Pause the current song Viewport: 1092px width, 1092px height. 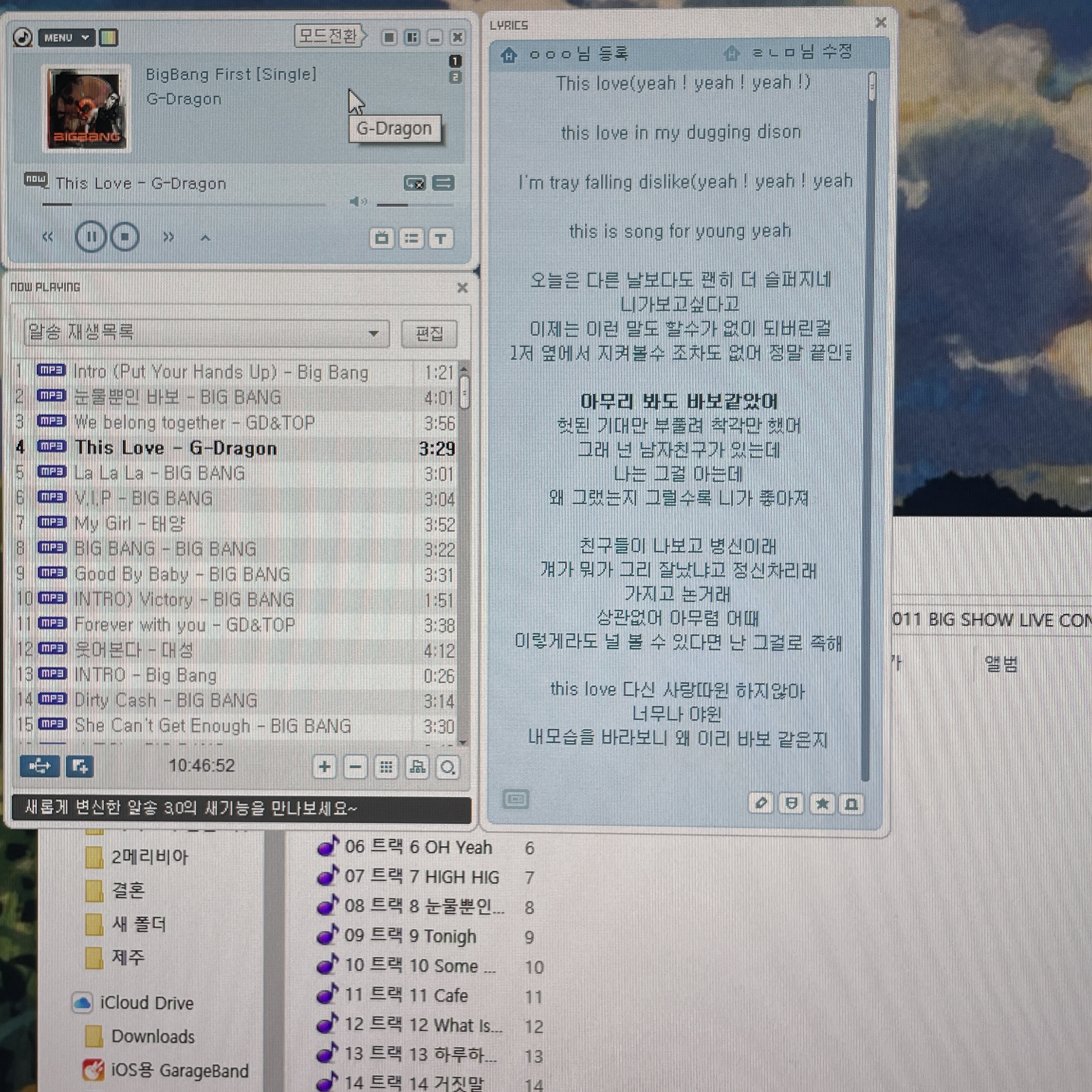(90, 237)
